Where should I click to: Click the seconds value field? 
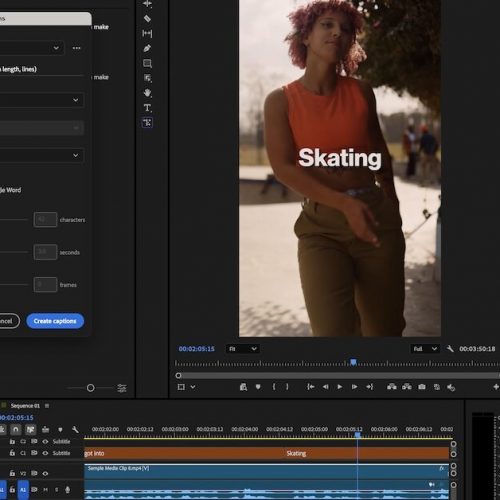45,252
